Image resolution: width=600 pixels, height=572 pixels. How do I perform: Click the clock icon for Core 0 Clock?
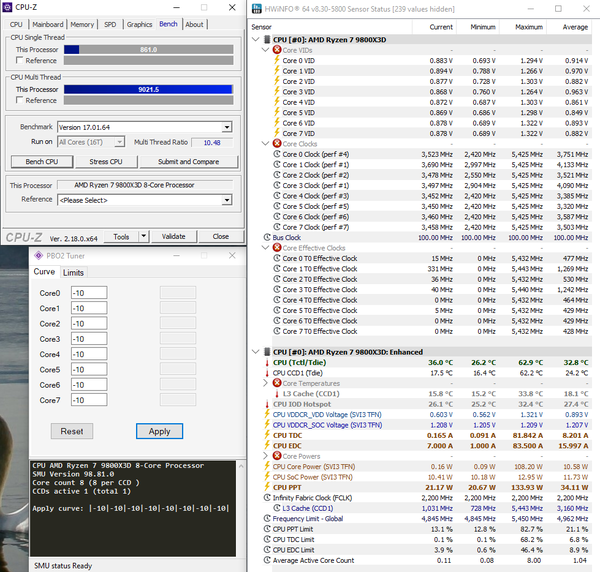277,154
